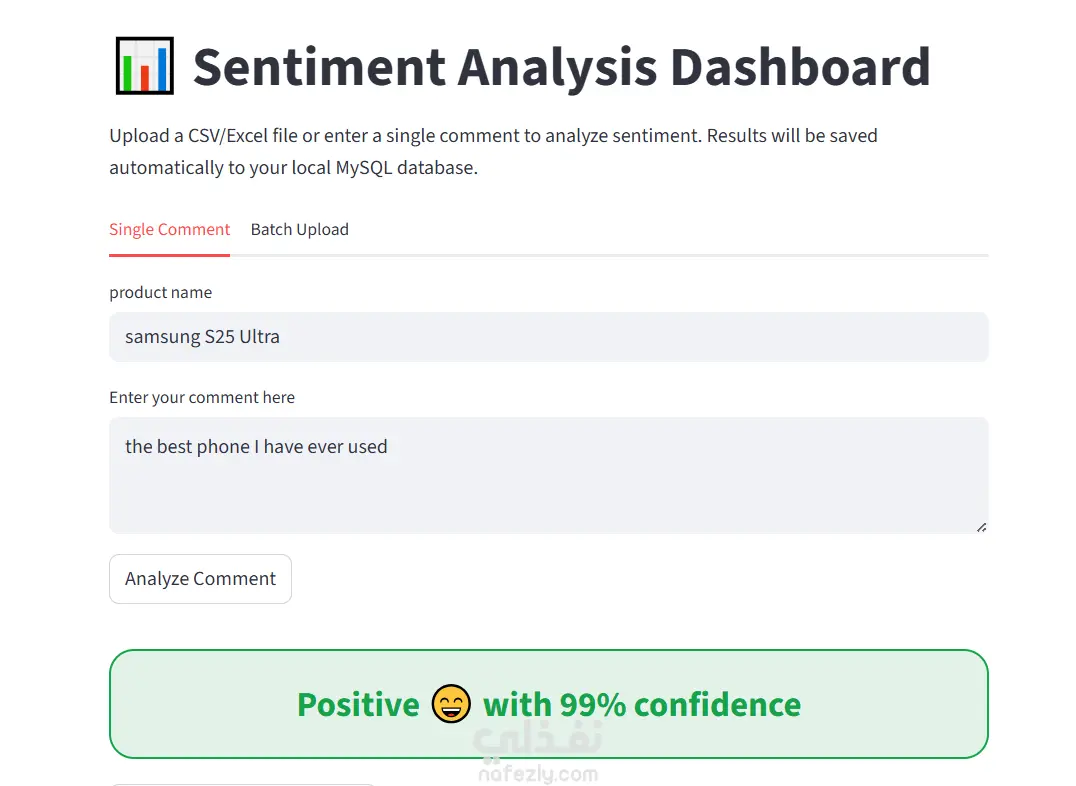The height and width of the screenshot is (786, 1076).
Task: Click the "Sentiment Analysis Dashboard" heading
Action: [x=561, y=67]
